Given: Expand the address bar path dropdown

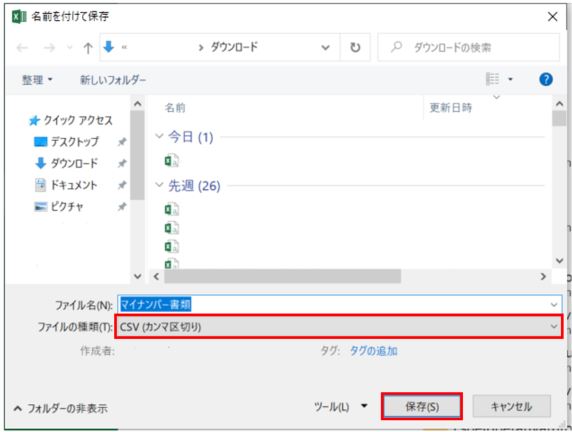Looking at the screenshot, I should 325,47.
